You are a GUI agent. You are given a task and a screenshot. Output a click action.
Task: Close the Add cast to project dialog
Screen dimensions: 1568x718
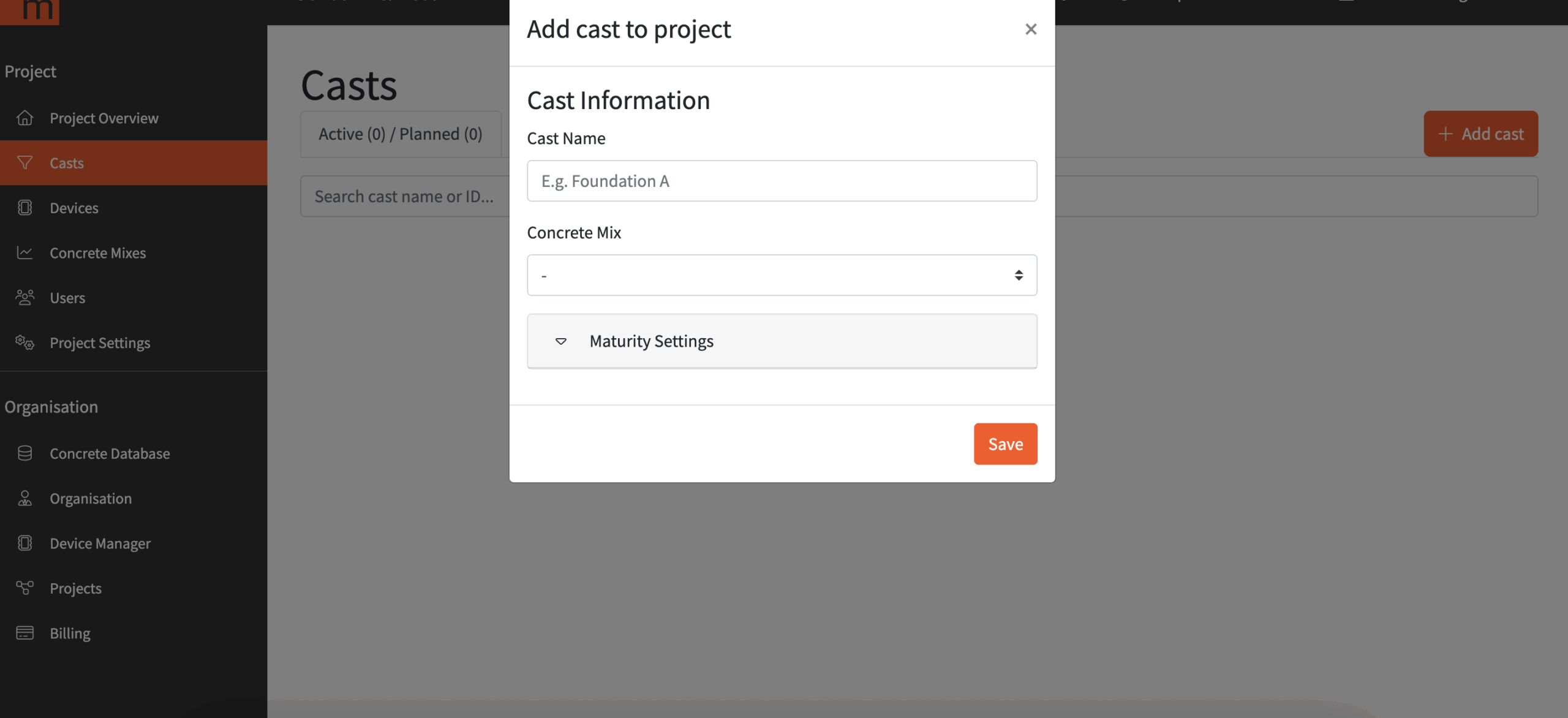point(1031,29)
